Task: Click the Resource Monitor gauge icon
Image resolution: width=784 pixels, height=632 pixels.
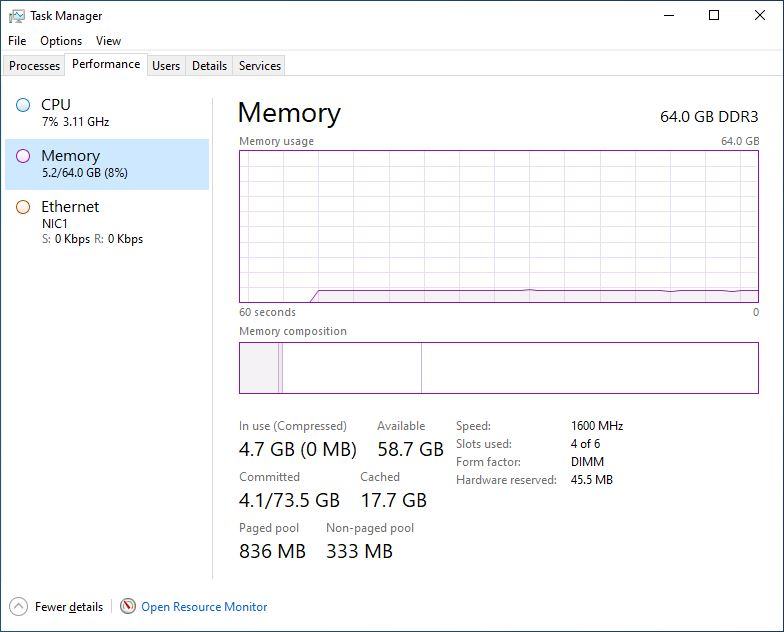Action: point(128,606)
